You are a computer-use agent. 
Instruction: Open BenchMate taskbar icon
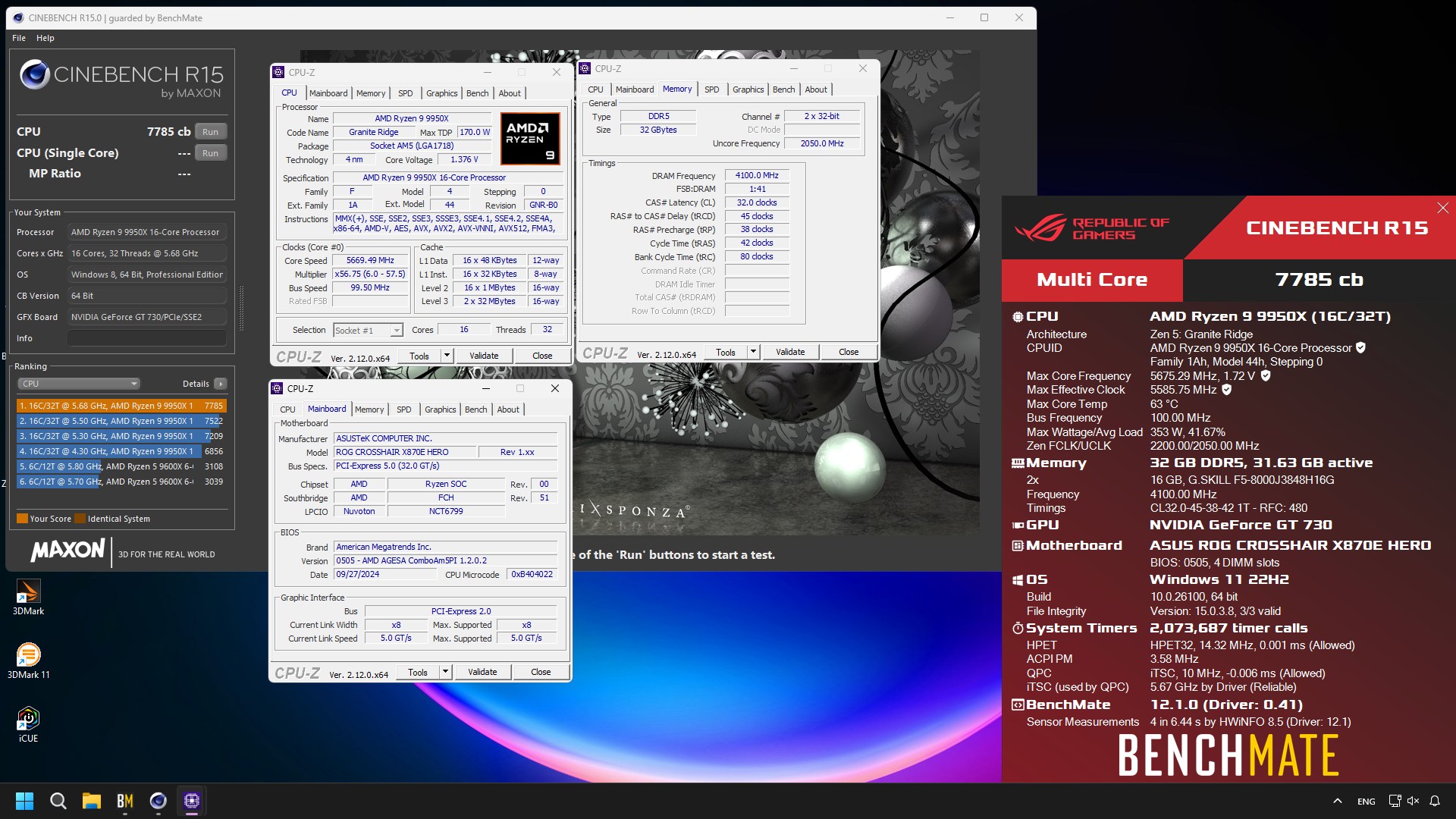point(124,801)
